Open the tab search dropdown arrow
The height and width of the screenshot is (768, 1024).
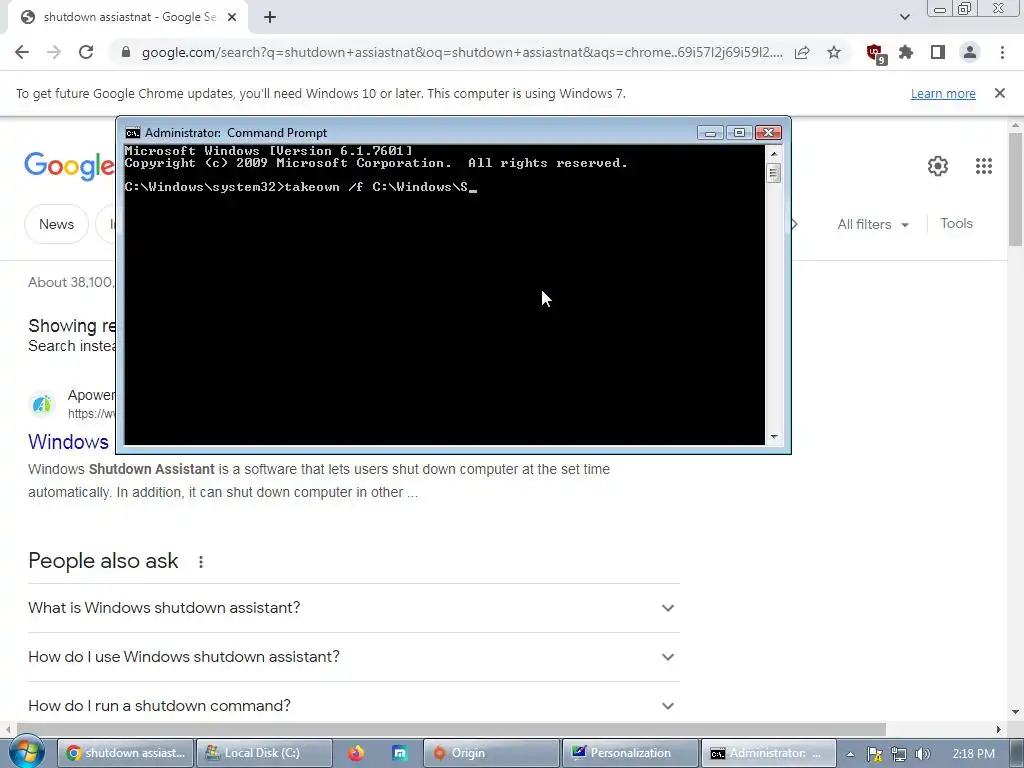coord(904,17)
